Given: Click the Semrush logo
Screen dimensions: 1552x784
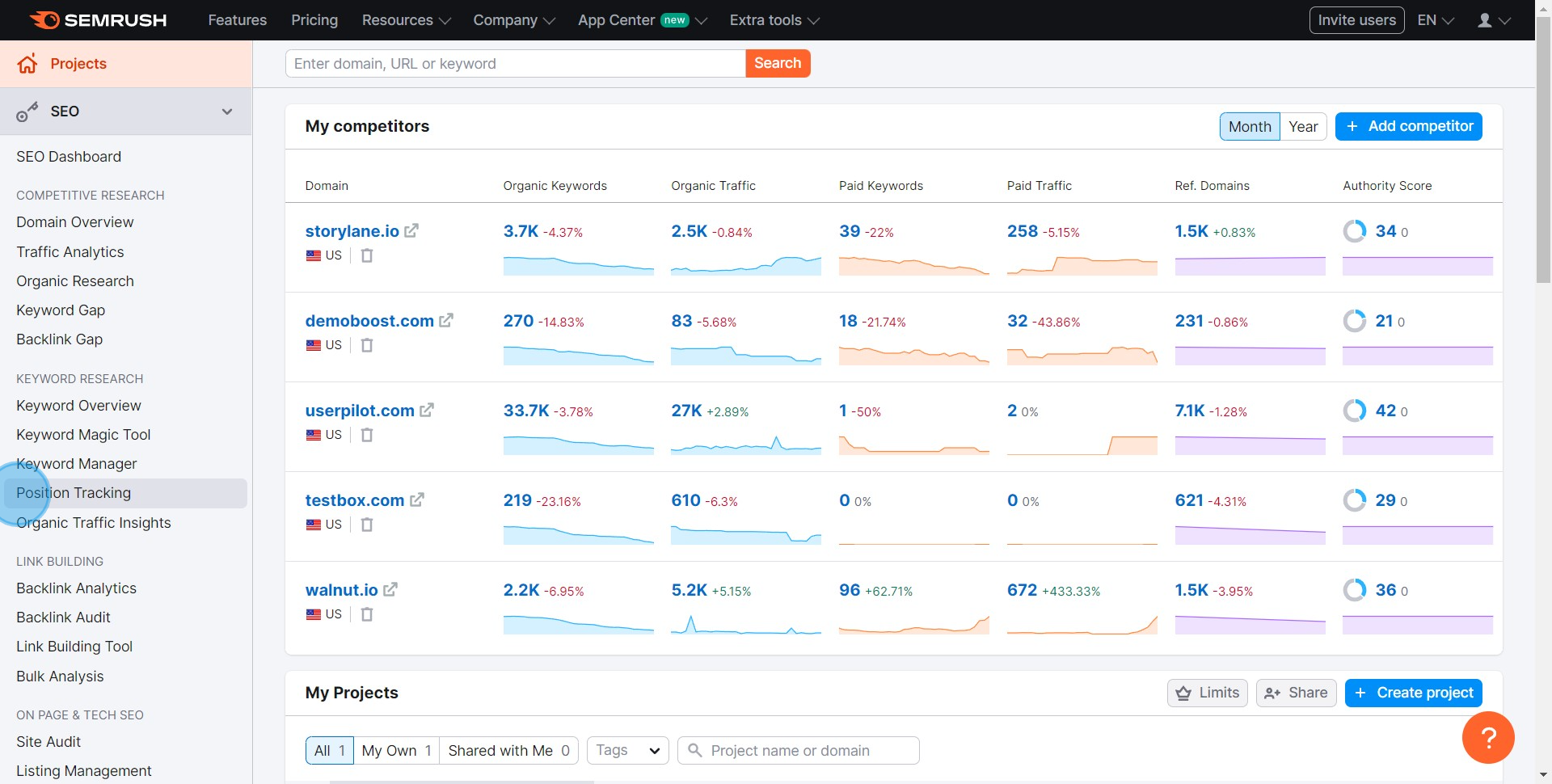Looking at the screenshot, I should tap(98, 20).
